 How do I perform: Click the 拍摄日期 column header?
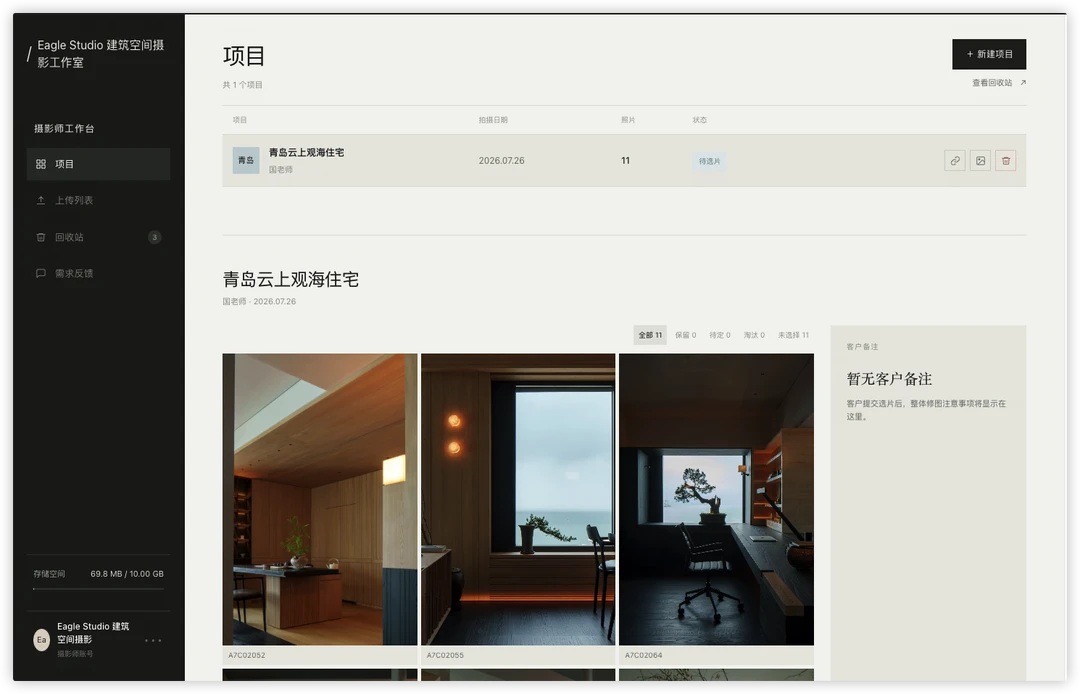[x=493, y=120]
